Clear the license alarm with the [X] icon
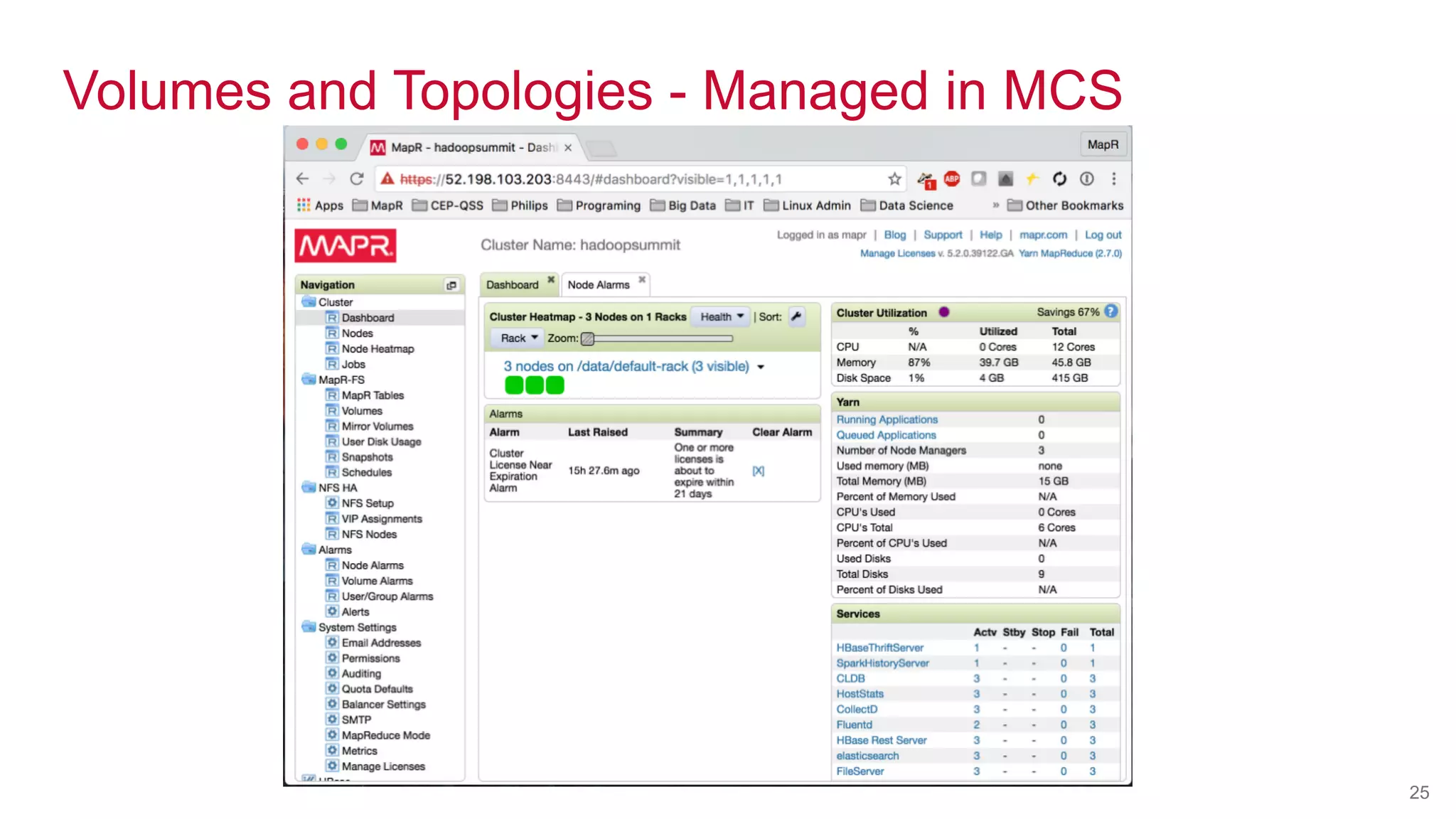Screen dimensions: 1456x819 pos(759,471)
